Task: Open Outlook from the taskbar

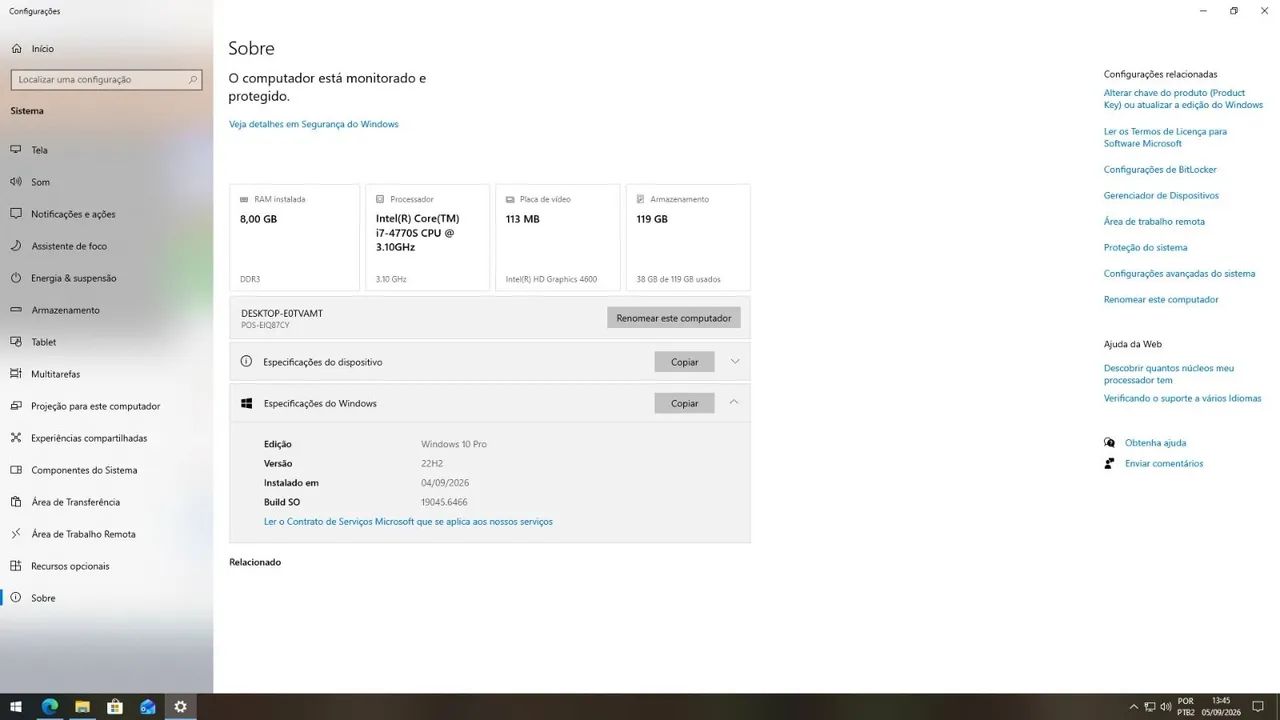Action: click(148, 707)
